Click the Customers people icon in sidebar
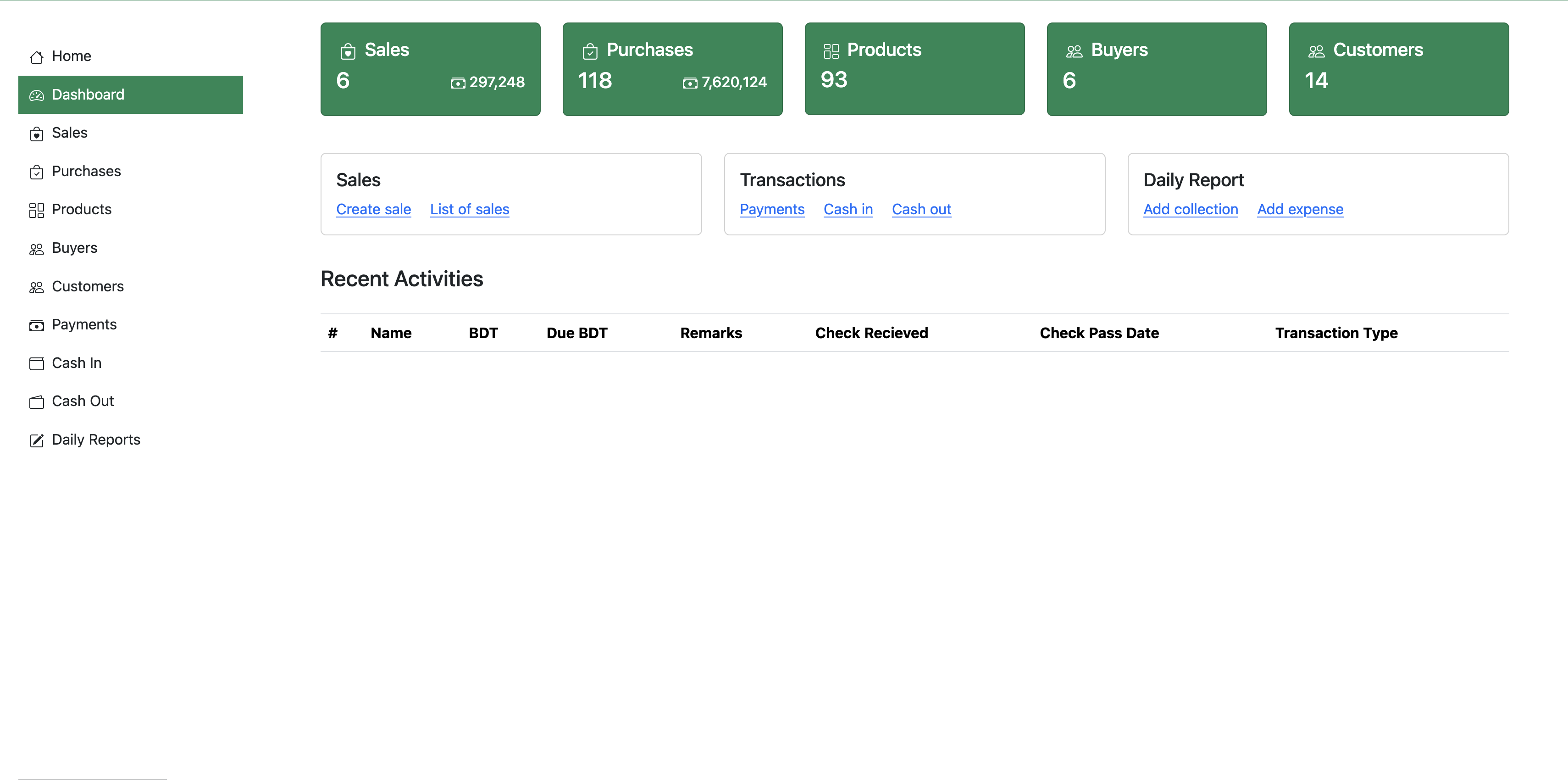 [37, 287]
